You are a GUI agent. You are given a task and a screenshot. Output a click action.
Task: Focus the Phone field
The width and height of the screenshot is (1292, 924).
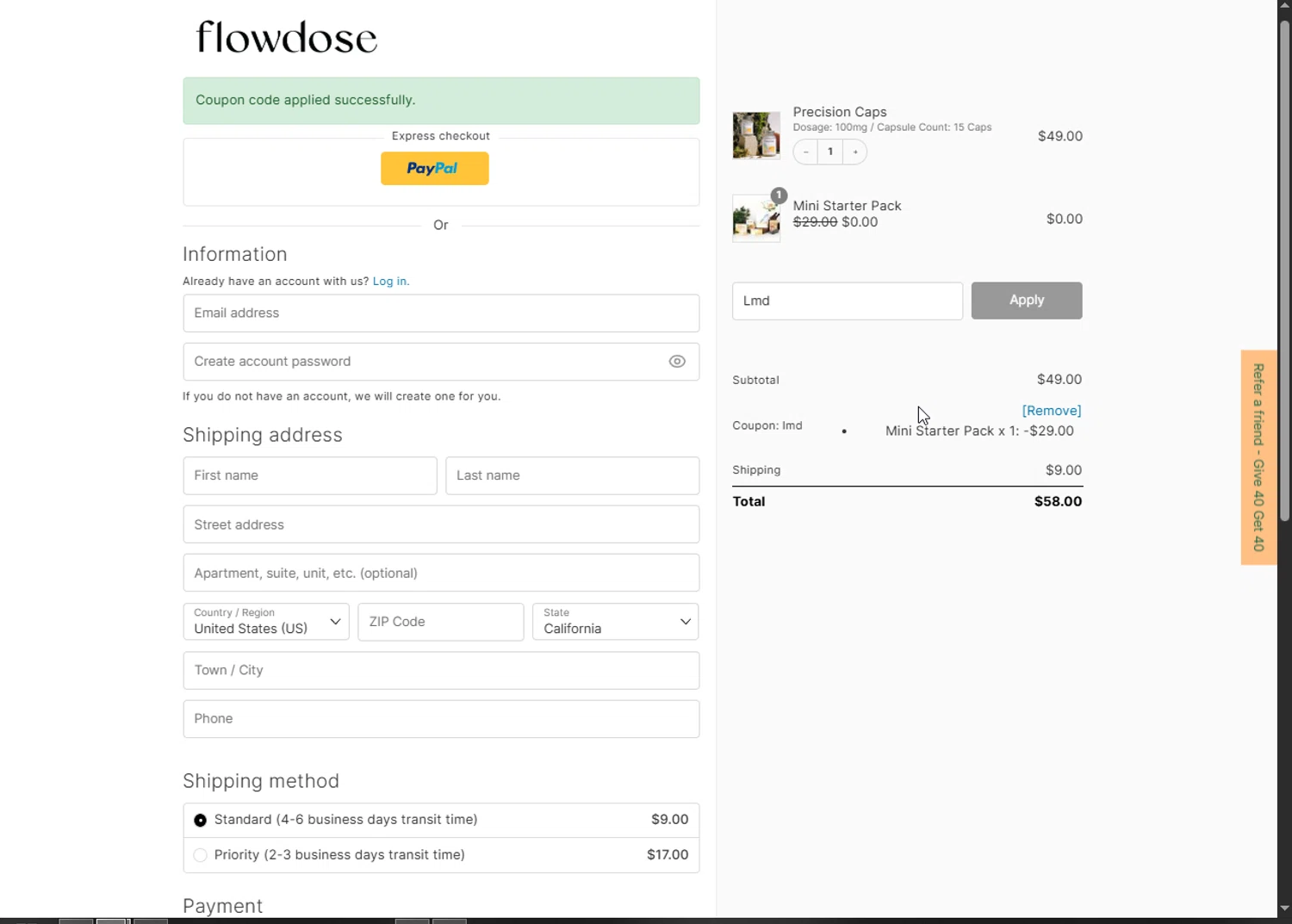click(x=441, y=719)
